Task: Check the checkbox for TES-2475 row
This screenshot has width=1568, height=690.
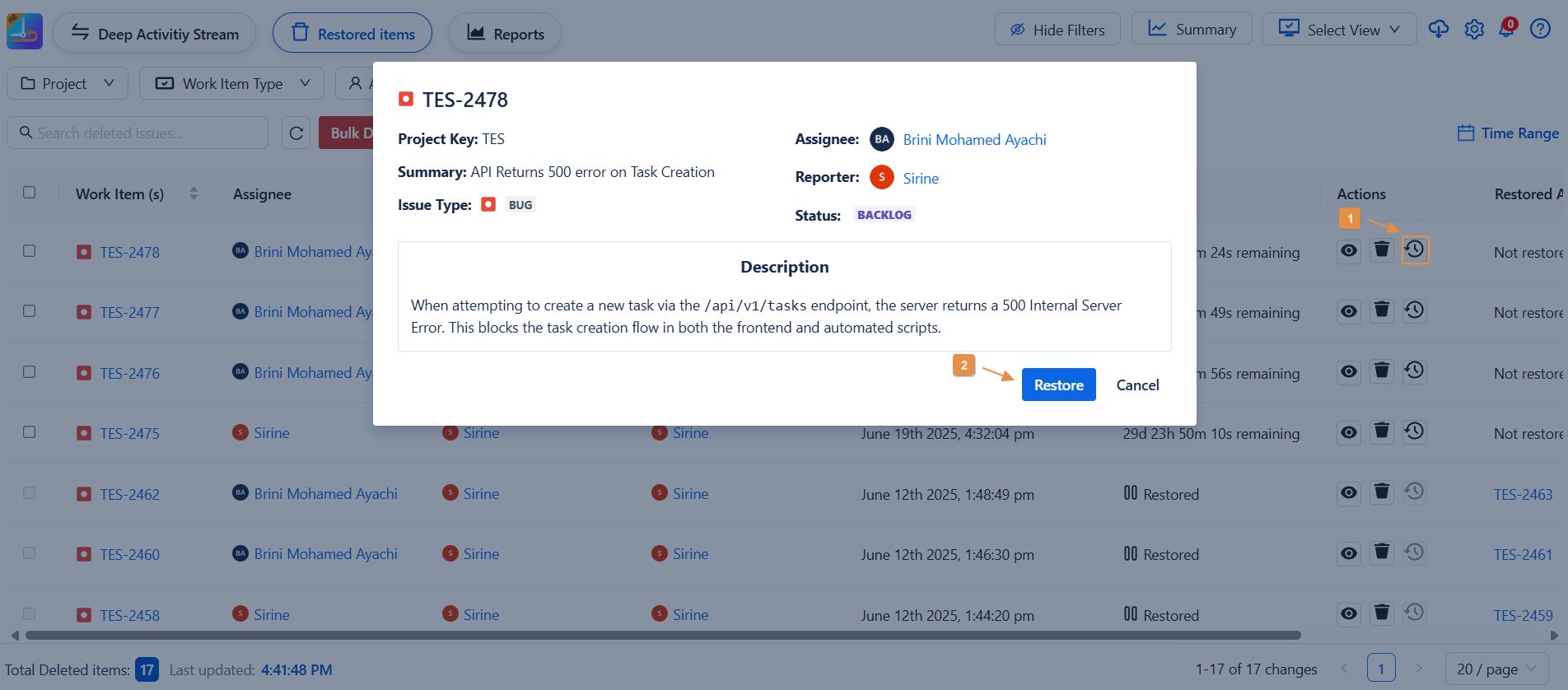Action: pyautogui.click(x=30, y=432)
